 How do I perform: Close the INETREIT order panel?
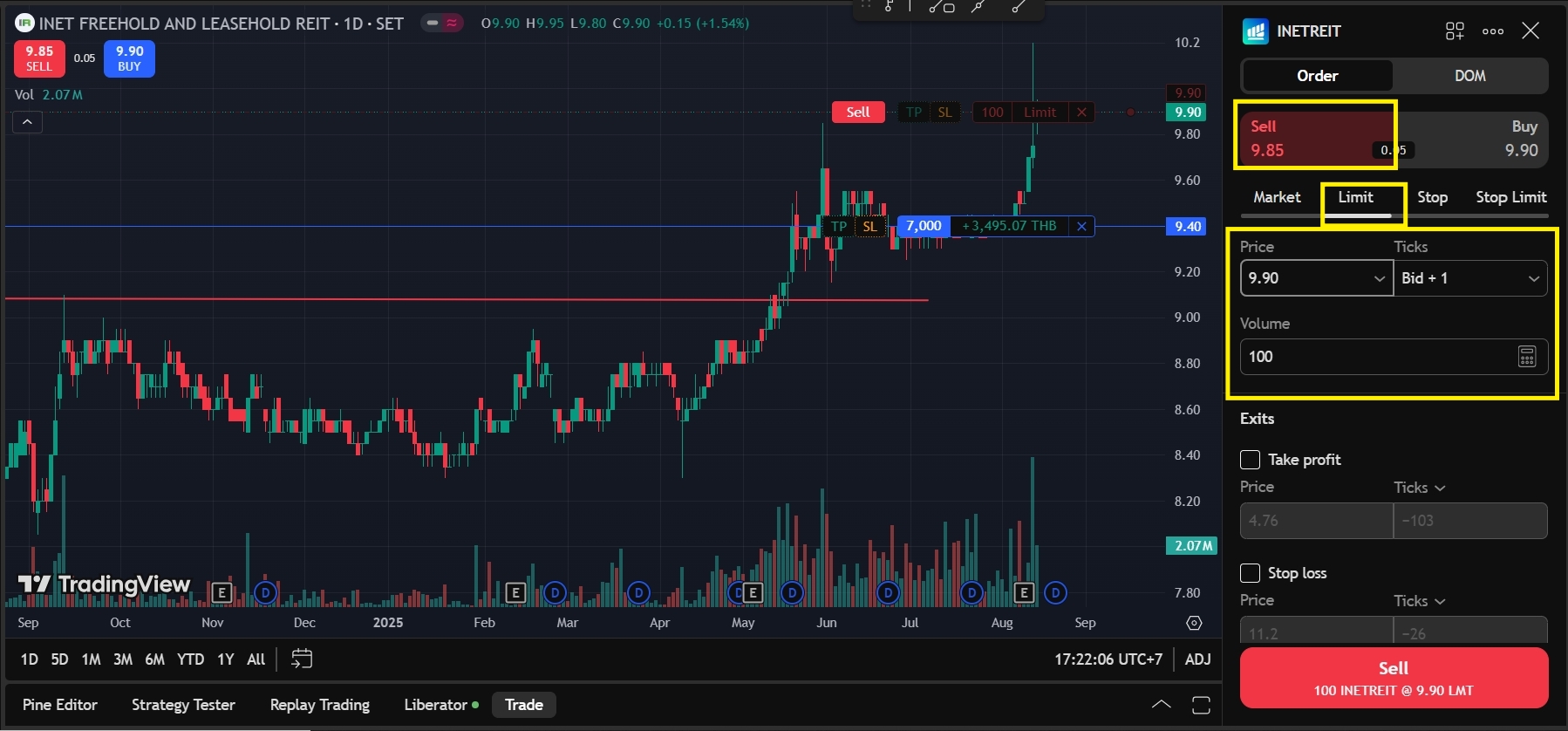[1531, 31]
